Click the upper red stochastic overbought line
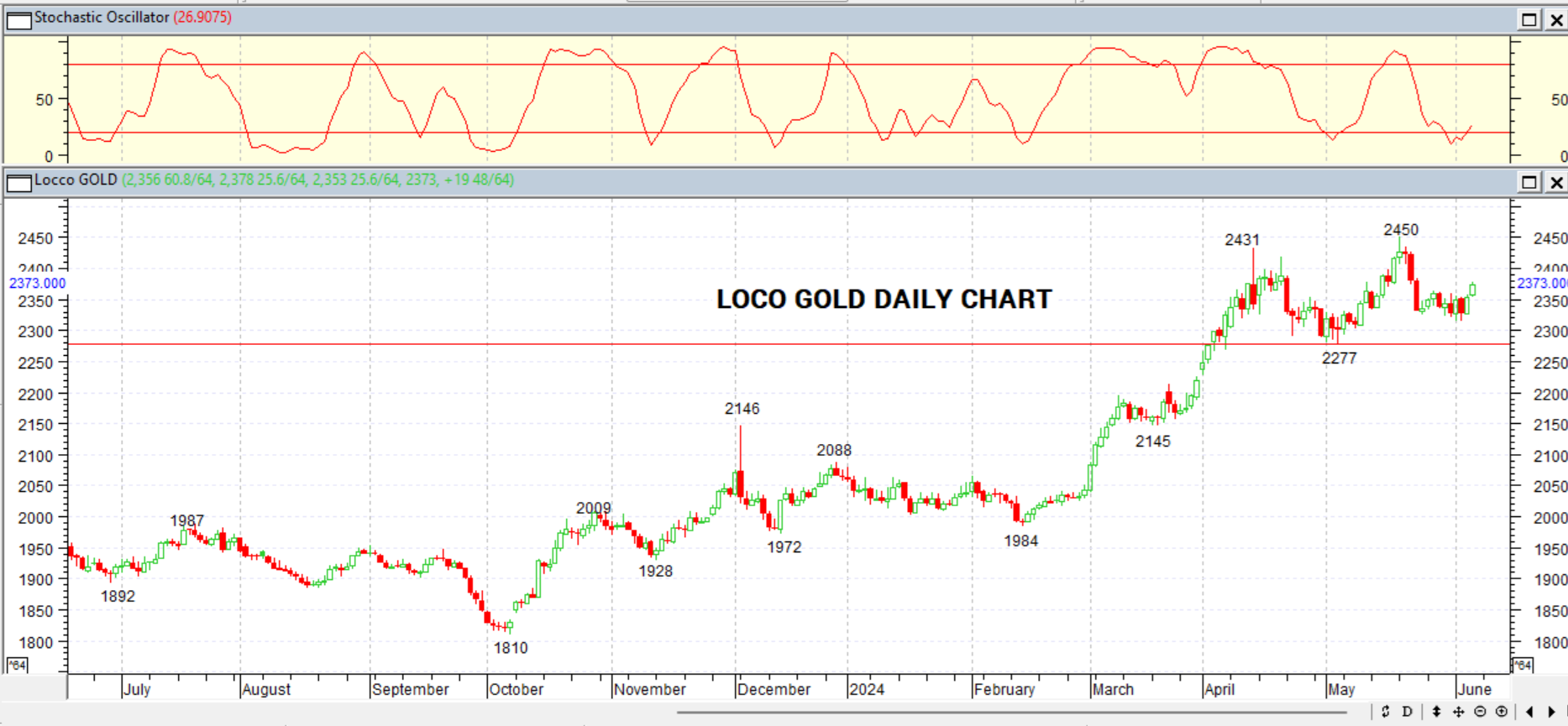Image resolution: width=1568 pixels, height=726 pixels. click(x=789, y=65)
